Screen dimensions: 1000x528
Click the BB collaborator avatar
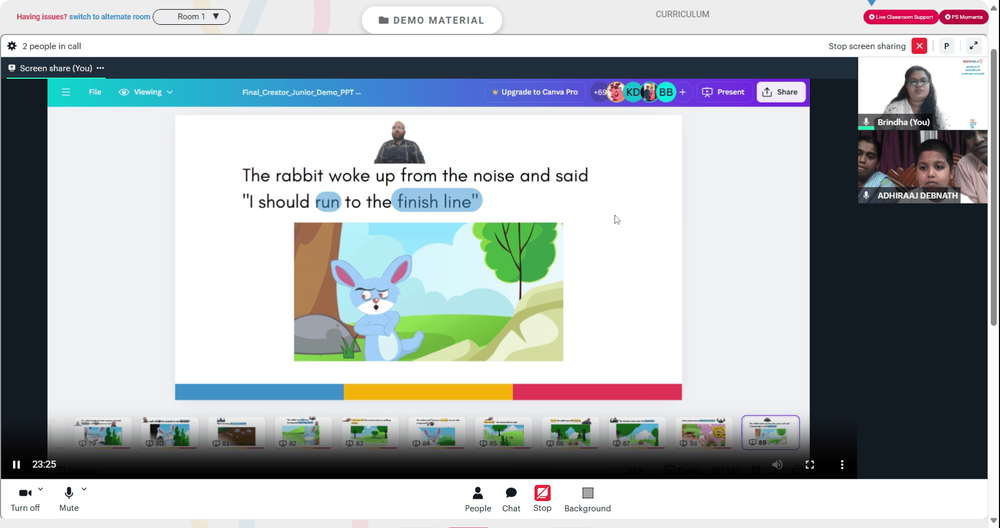(666, 92)
